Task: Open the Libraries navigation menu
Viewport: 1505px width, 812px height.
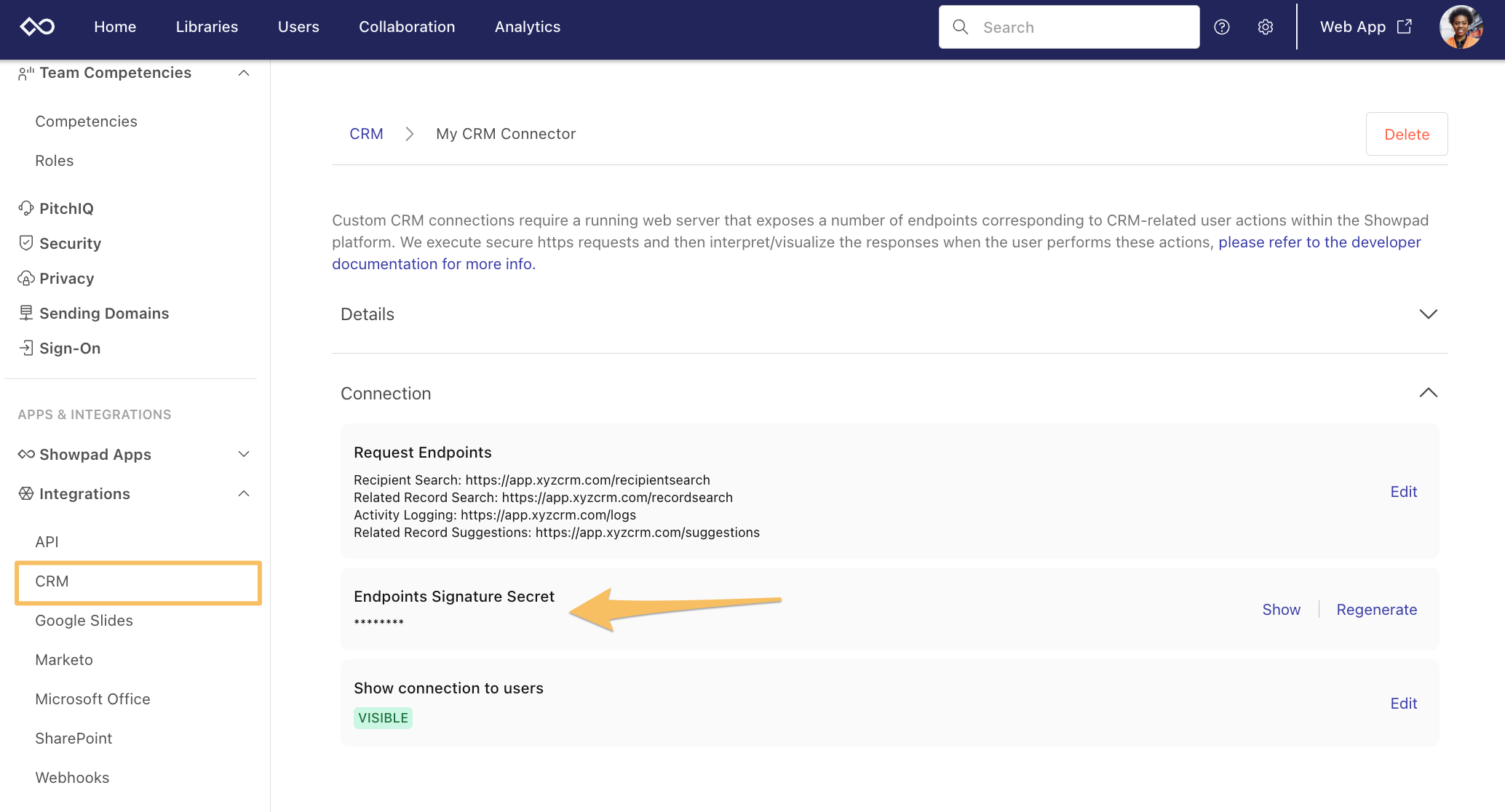Action: click(206, 27)
